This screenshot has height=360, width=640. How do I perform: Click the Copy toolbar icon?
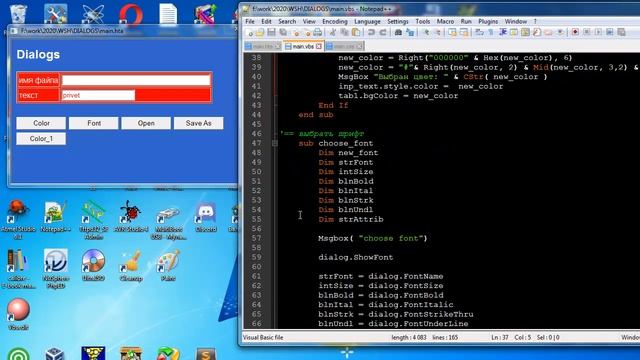344,32
